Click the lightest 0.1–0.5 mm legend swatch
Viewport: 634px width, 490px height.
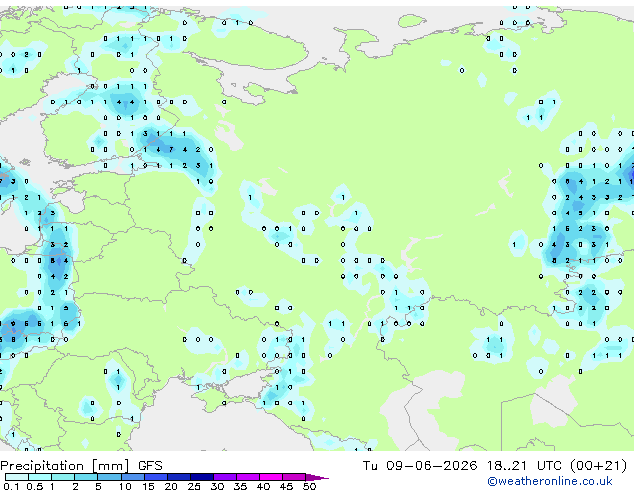[17, 477]
